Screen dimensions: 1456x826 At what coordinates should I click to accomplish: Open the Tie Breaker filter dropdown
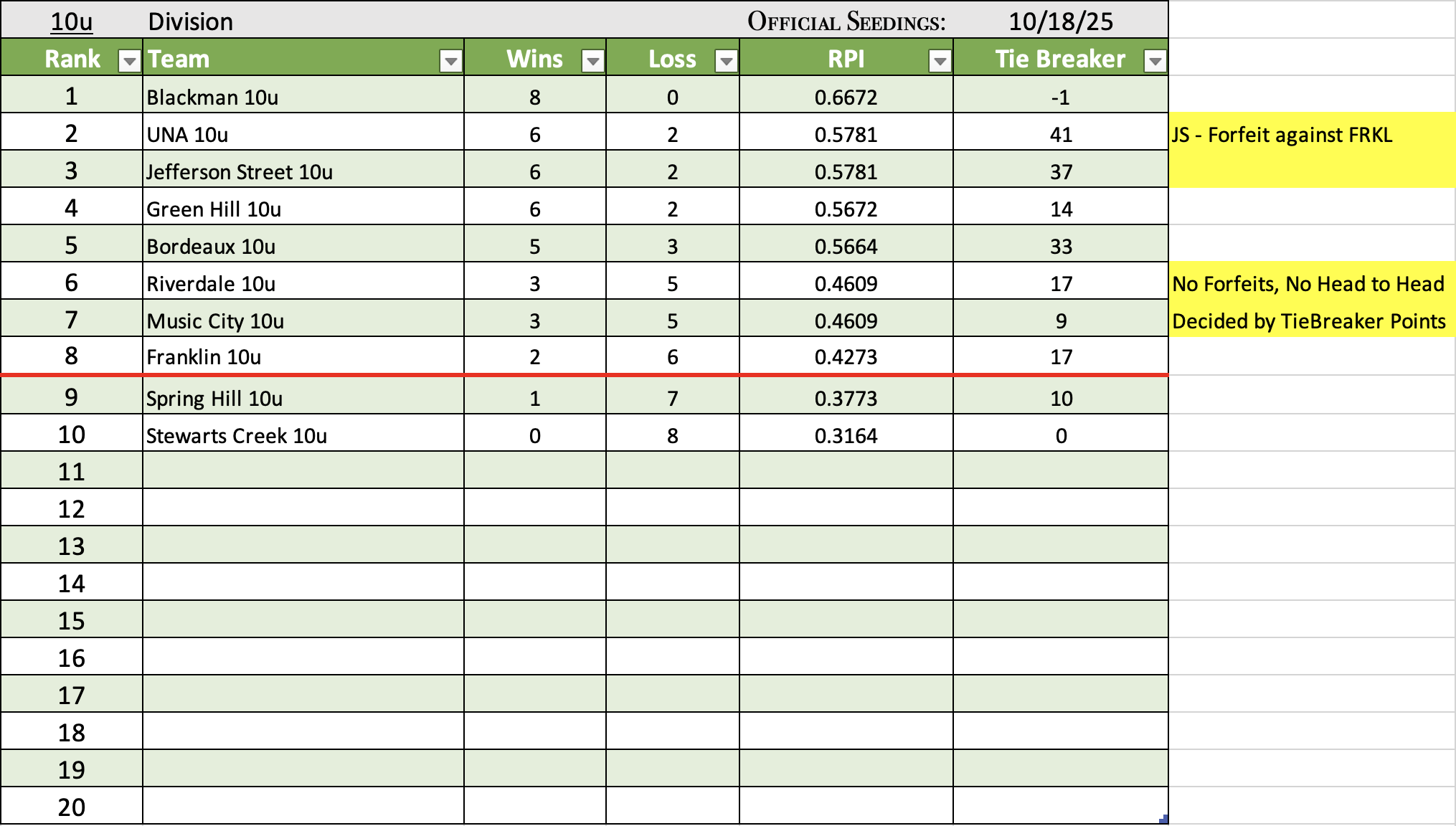[x=1155, y=62]
